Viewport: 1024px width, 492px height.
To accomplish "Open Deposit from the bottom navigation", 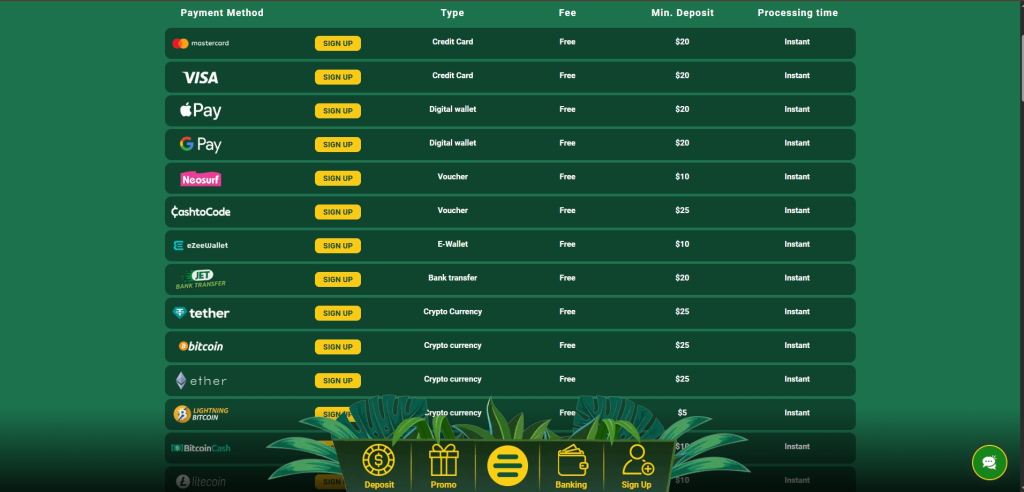I will 379,467.
